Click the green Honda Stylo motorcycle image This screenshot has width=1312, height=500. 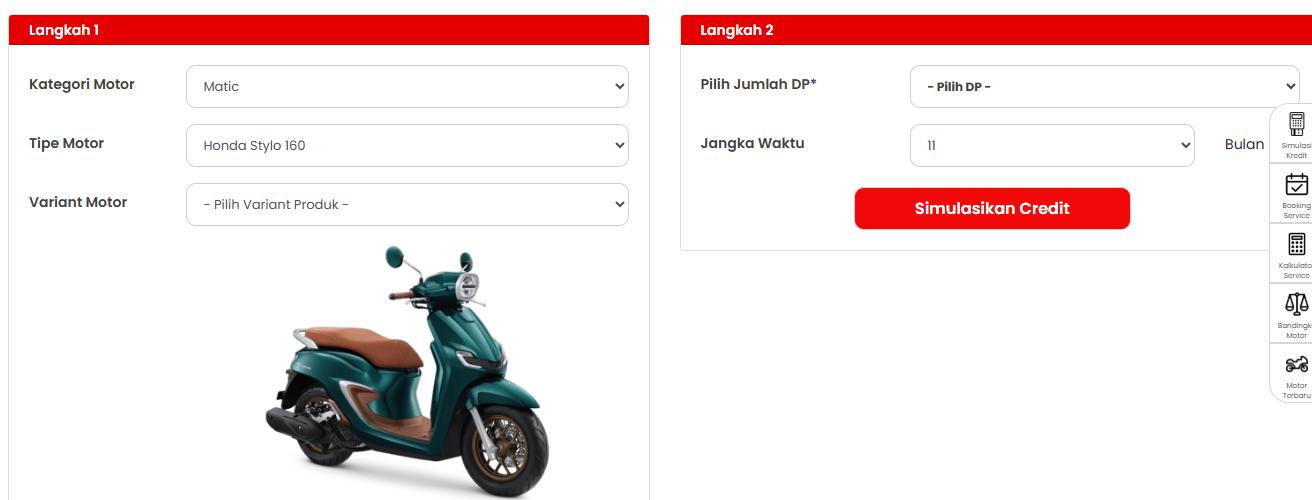click(x=407, y=370)
